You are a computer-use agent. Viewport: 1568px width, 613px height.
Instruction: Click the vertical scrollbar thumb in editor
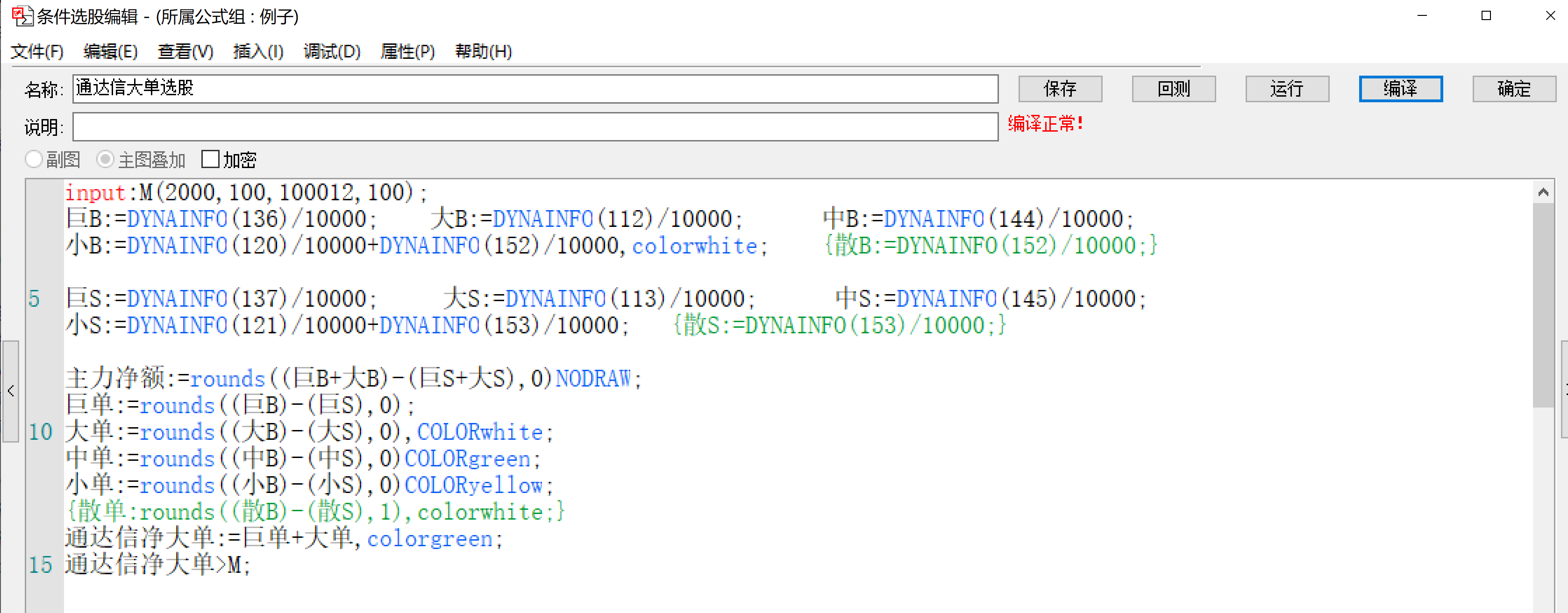pos(1542,305)
